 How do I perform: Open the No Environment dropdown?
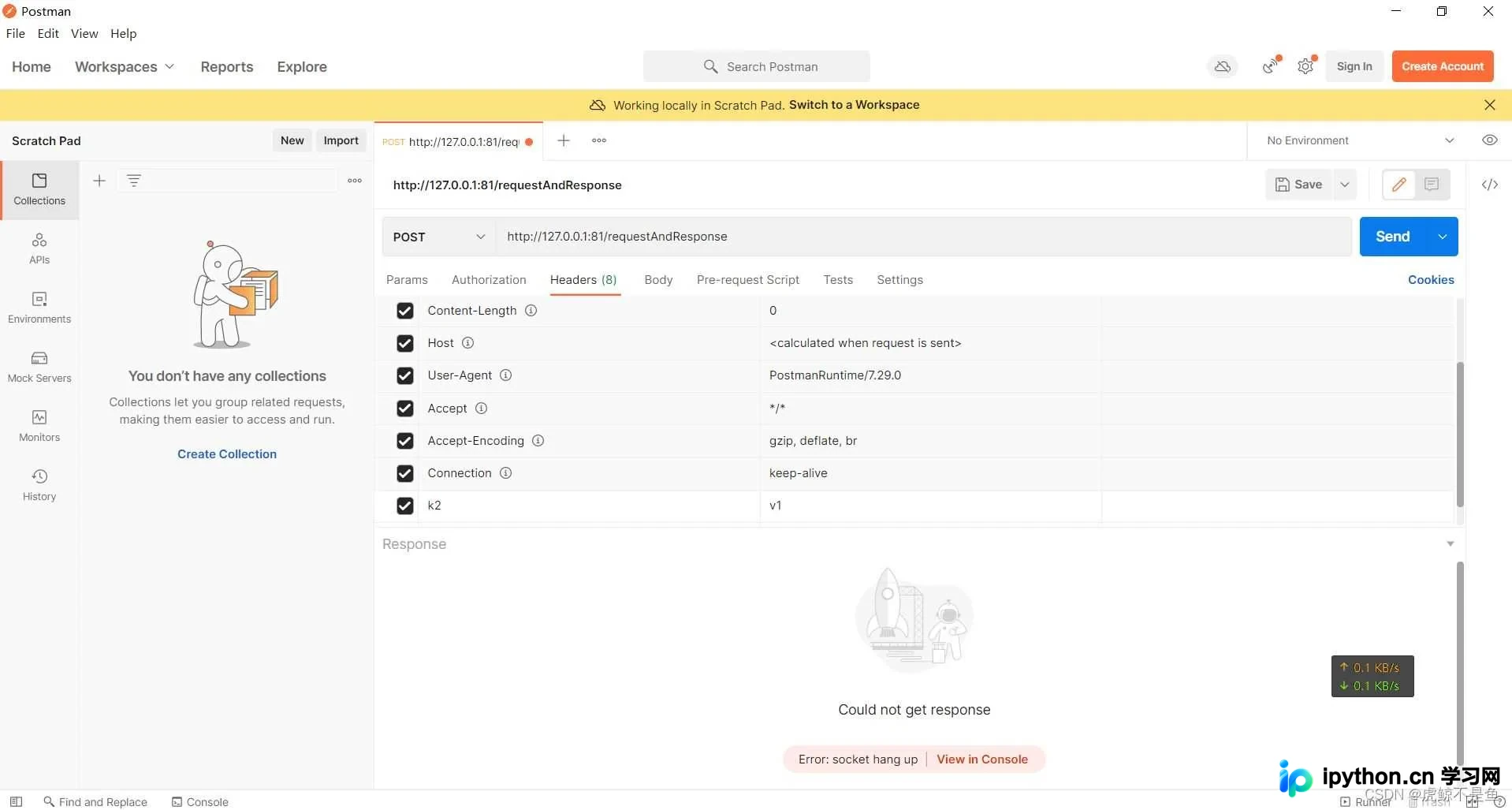coord(1360,140)
